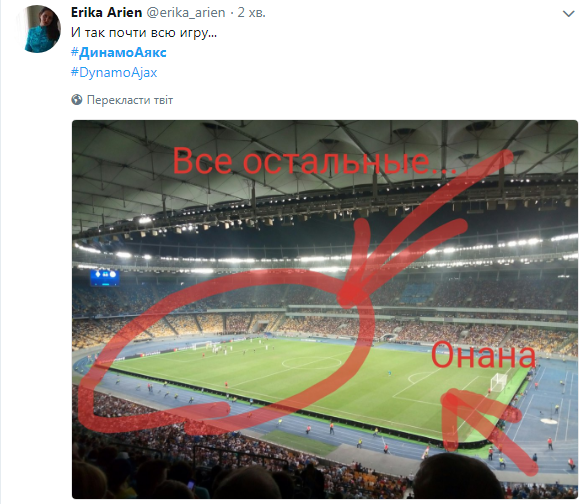Click the red Все остальные caption in photo
Screen dimensions: 584x504
click(314, 161)
